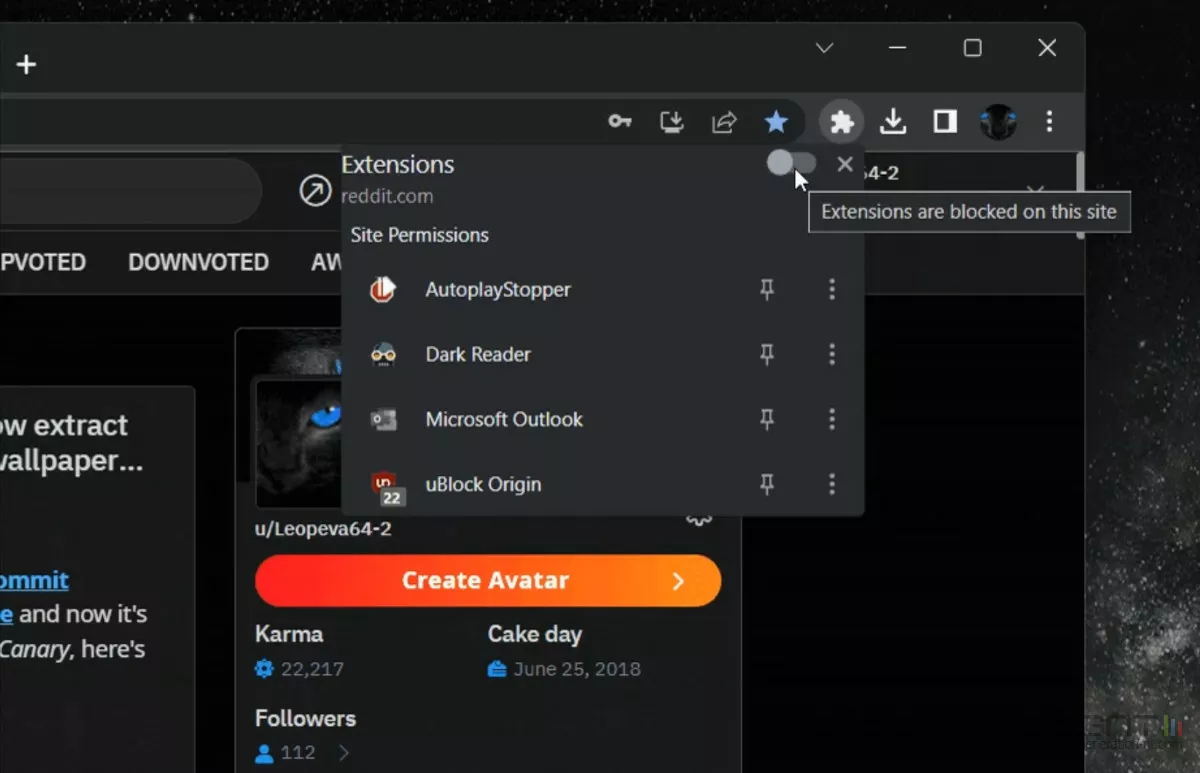Open more options for Microsoft Outlook
This screenshot has height=773, width=1200.
(832, 419)
